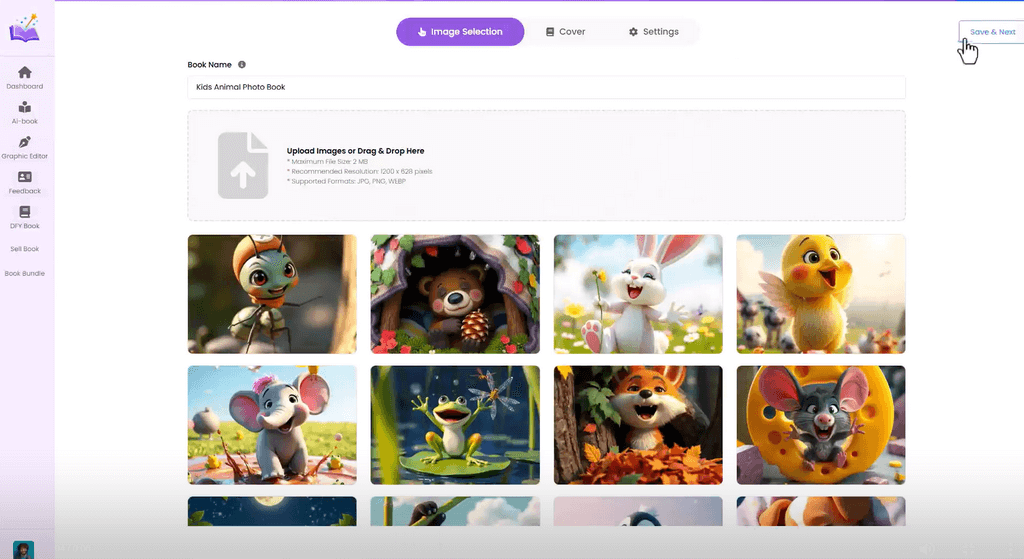Click the Book Name info icon
This screenshot has width=1024, height=559.
pos(242,65)
